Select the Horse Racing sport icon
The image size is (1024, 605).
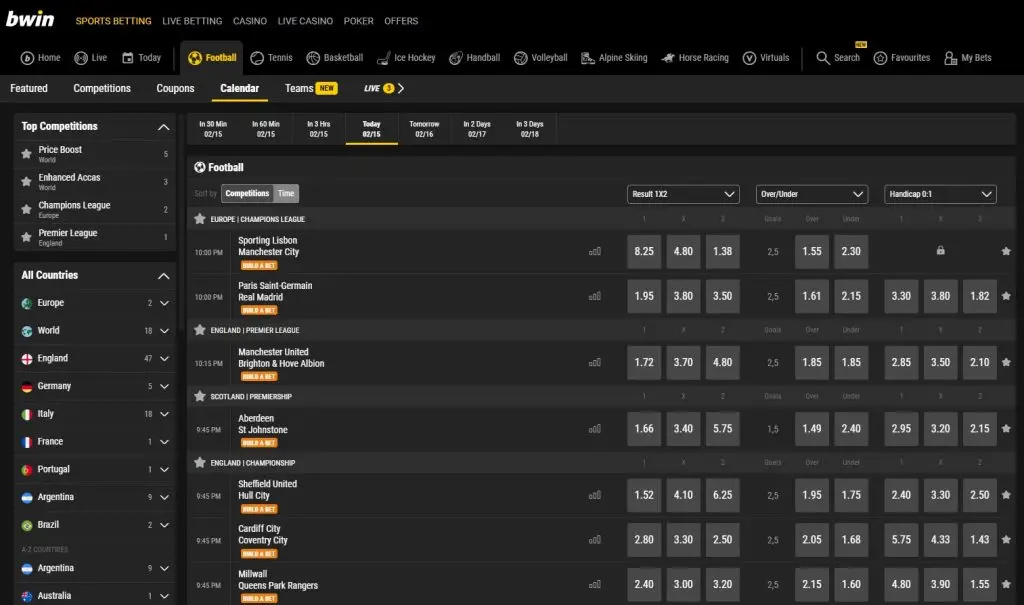tap(668, 58)
